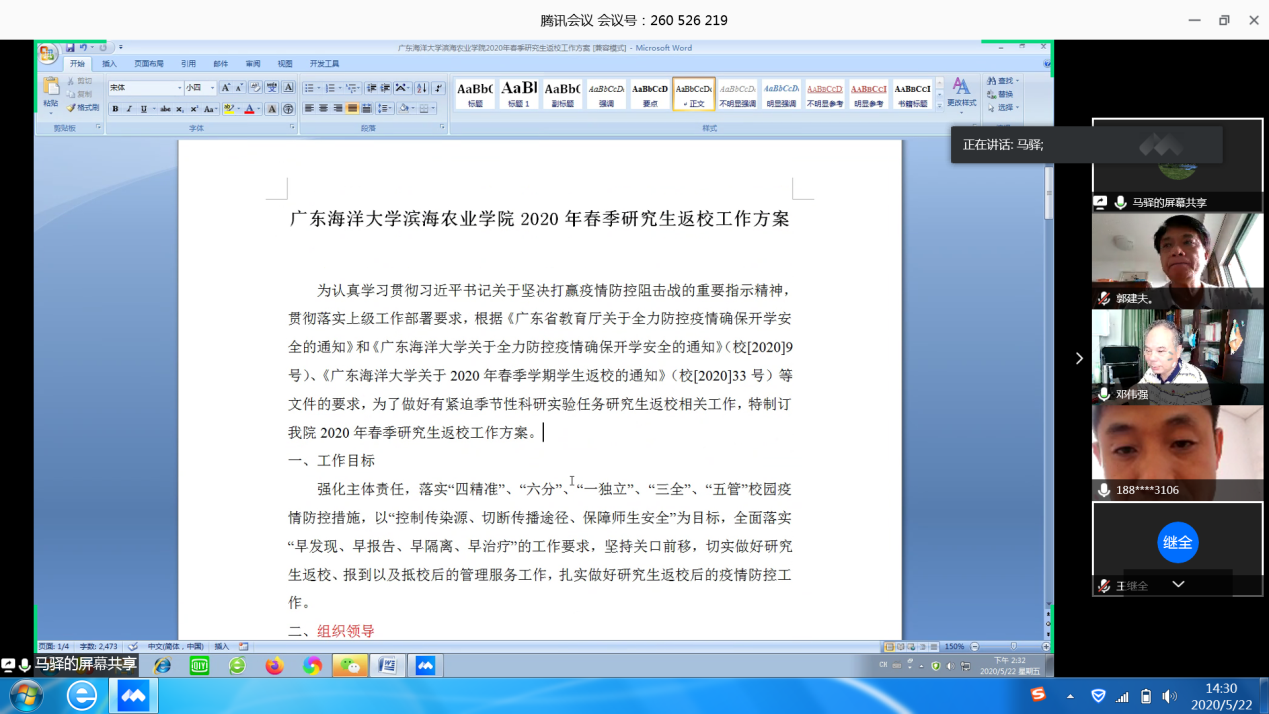Click the Office button orb
This screenshot has height=714, width=1269.
tap(48, 54)
